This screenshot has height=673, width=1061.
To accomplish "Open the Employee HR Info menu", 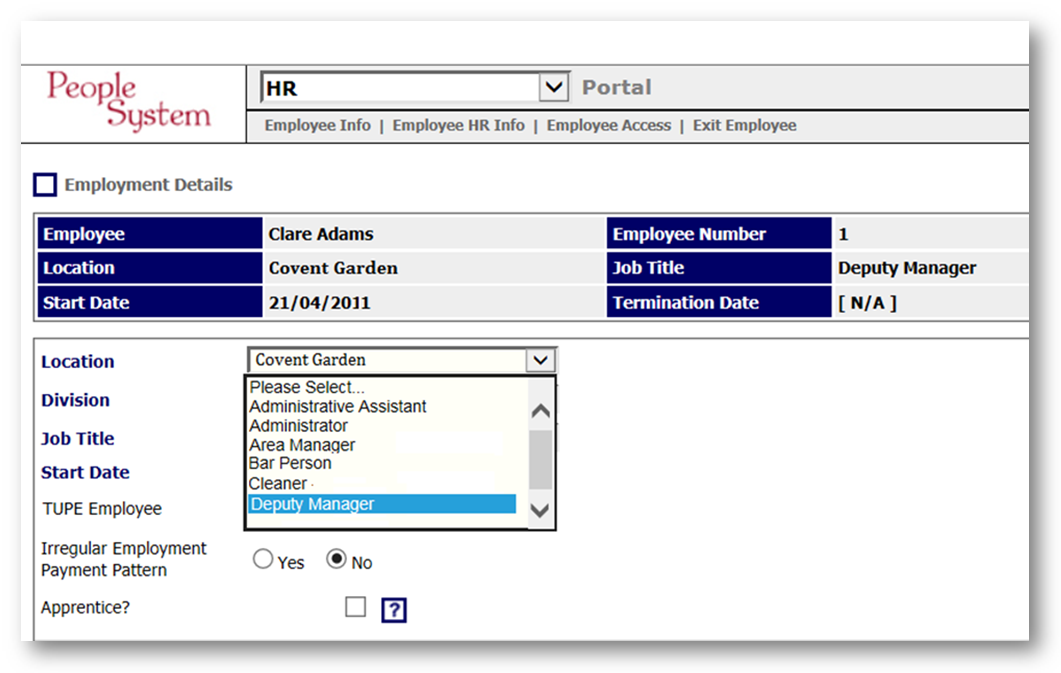I will click(x=458, y=126).
